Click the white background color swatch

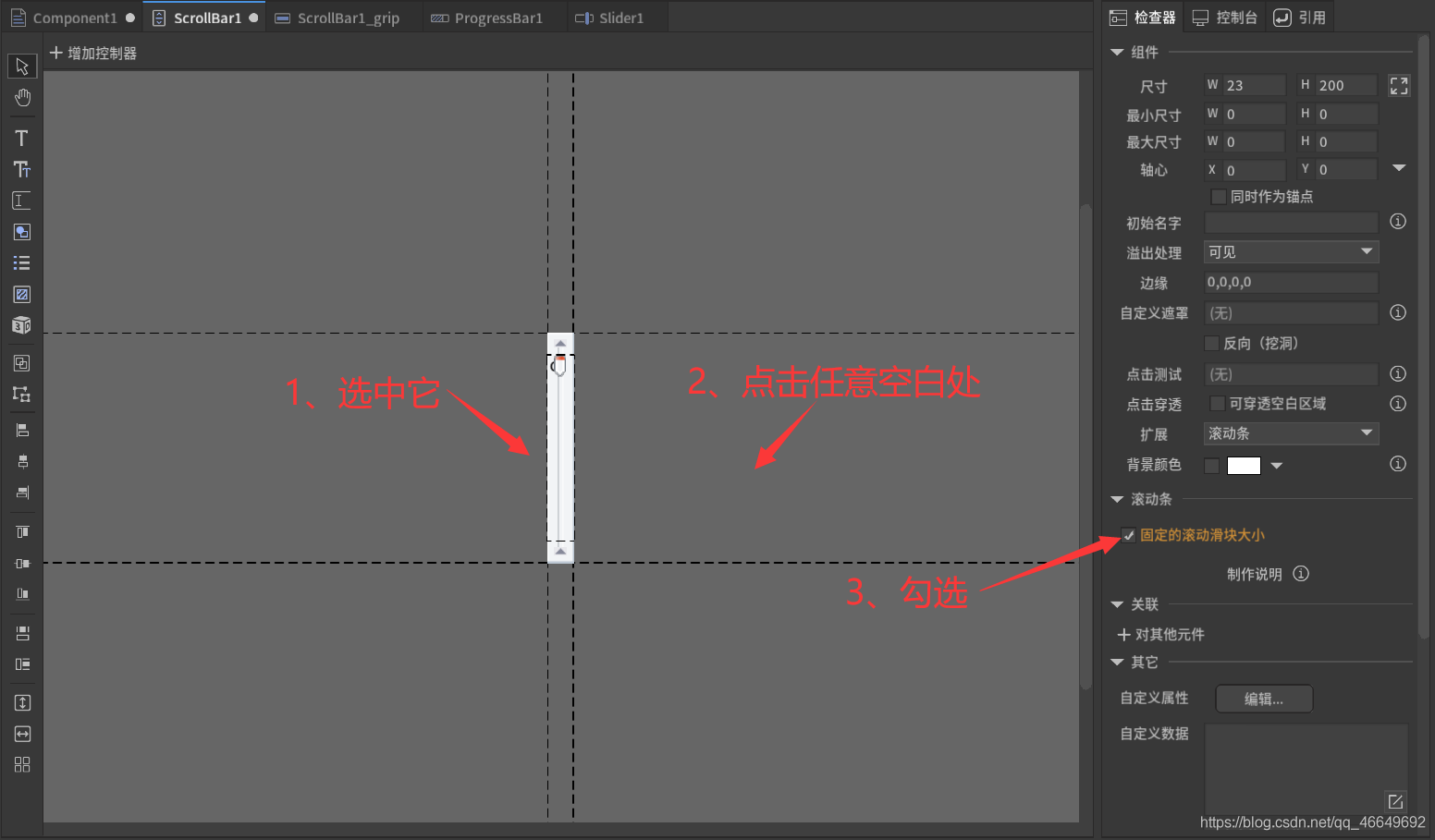point(1244,466)
